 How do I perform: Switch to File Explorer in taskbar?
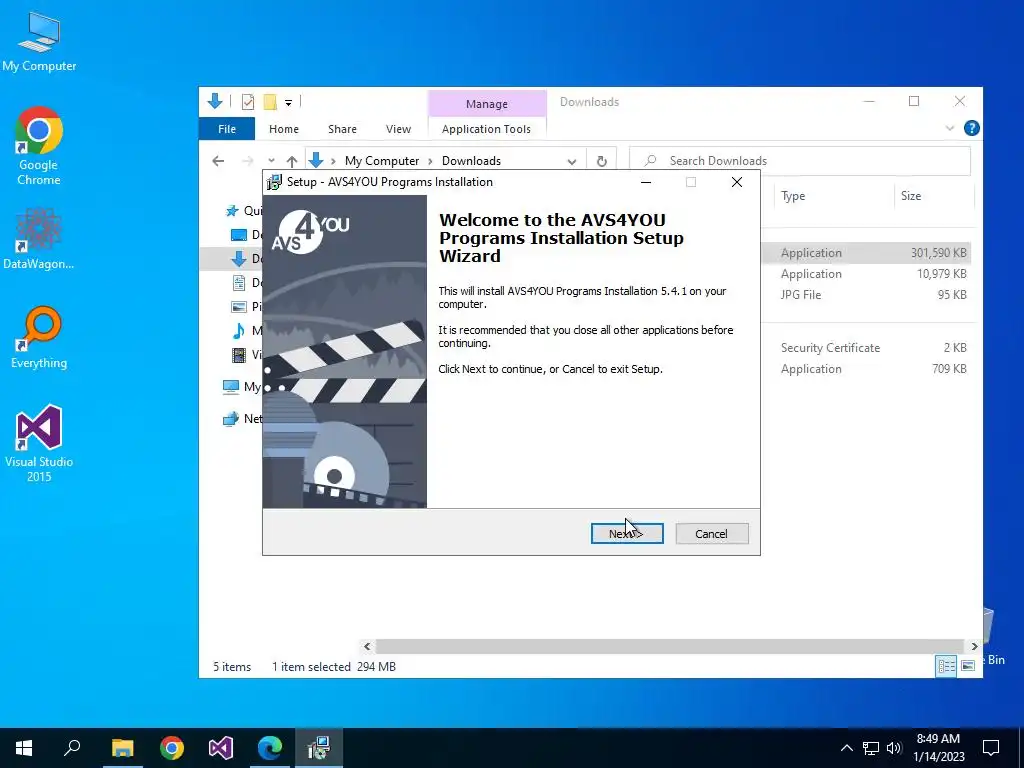coord(122,748)
